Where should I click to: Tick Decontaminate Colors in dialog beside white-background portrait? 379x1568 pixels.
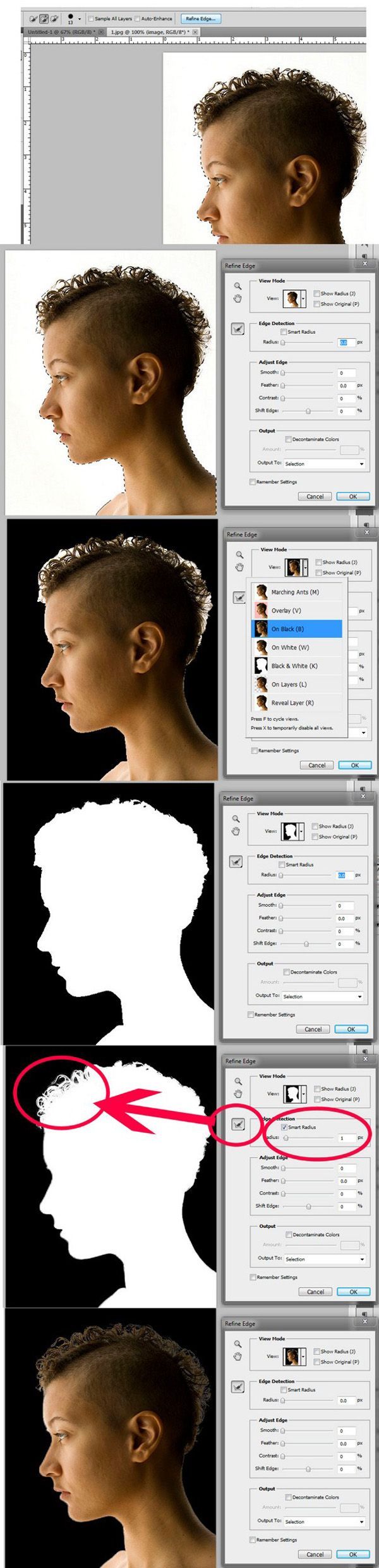coord(288,439)
